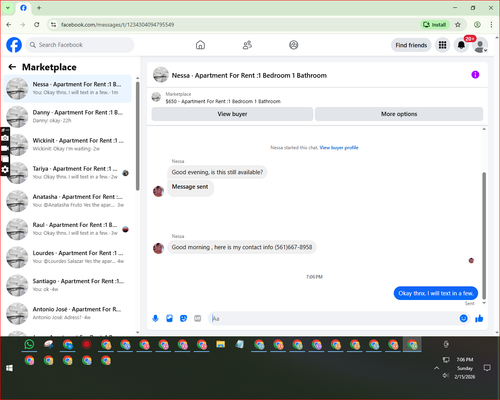Open the Facebook menu grid icon
Viewport: 500px width, 400px height.
[x=442, y=45]
